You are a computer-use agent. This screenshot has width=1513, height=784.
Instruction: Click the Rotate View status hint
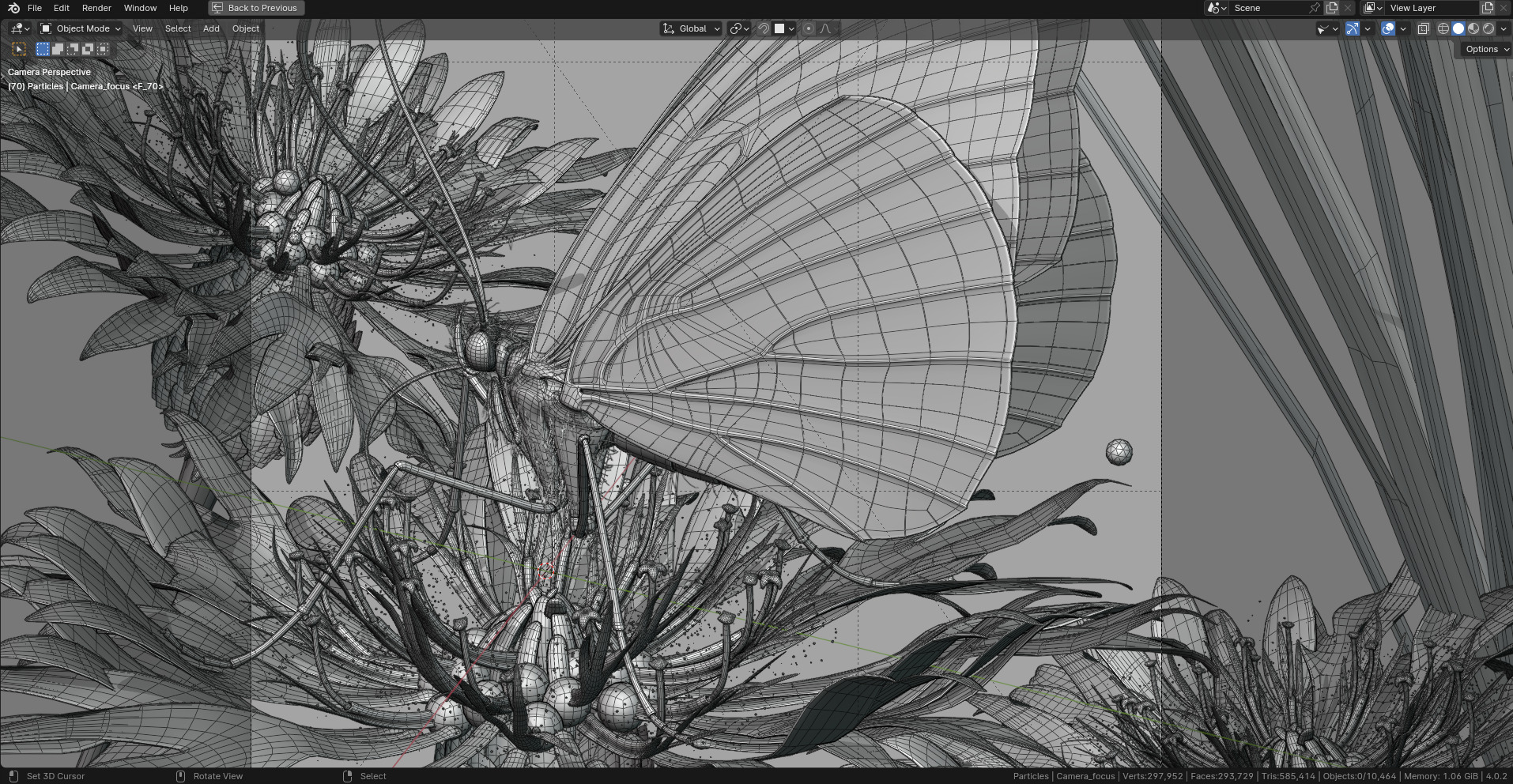(218, 776)
